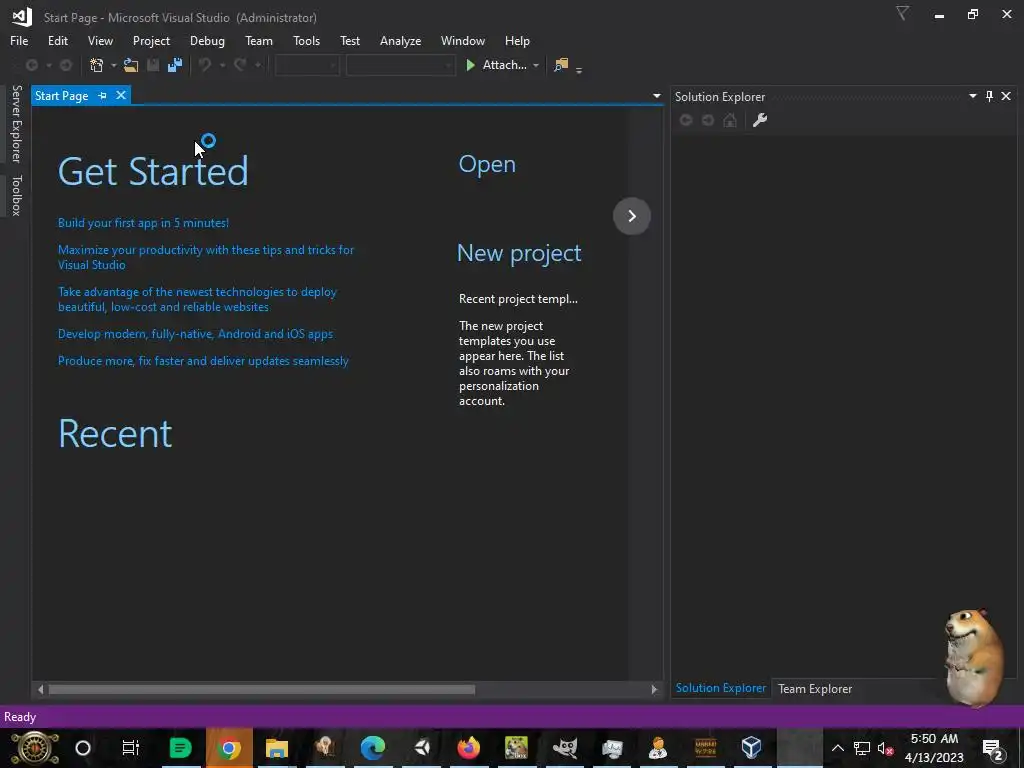Open the solution platforms combo box
This screenshot has height=768, width=1024.
[x=400, y=65]
